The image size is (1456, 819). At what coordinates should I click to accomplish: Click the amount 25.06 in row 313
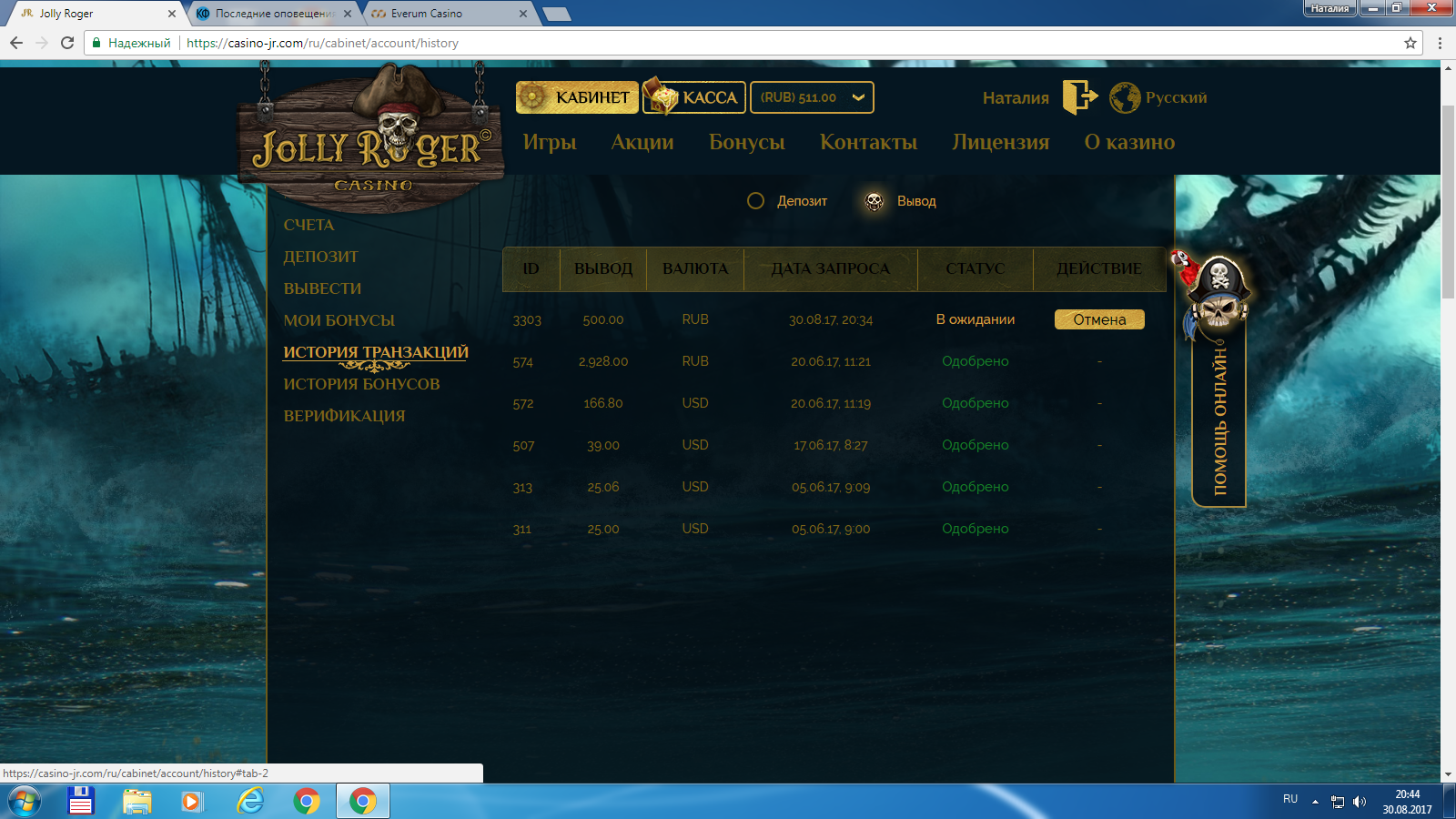tap(603, 487)
